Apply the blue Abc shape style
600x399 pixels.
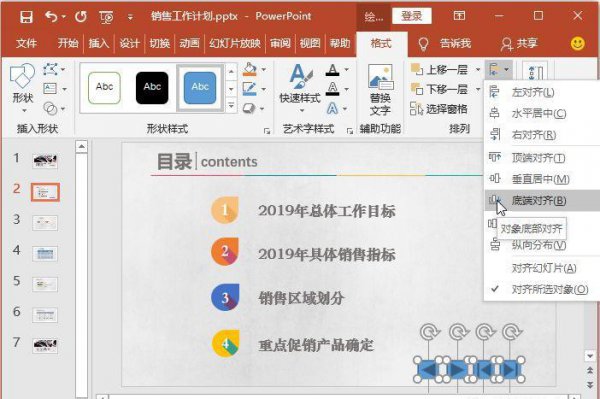tap(200, 88)
